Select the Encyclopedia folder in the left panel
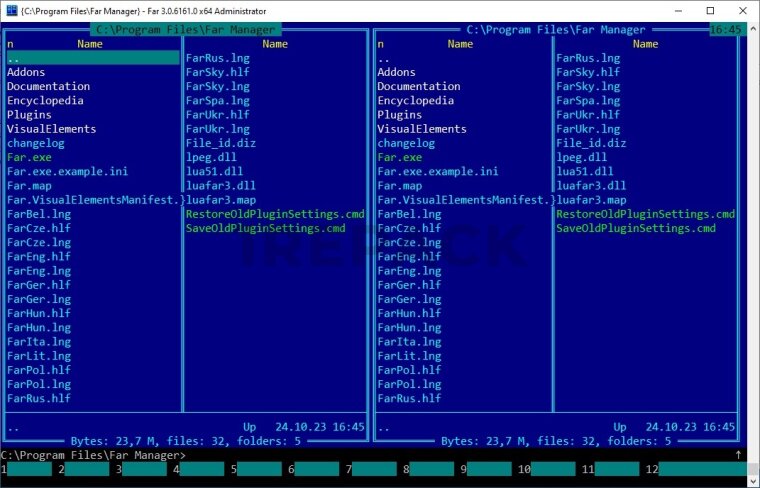Viewport: 760px width, 488px height. pyautogui.click(x=45, y=101)
